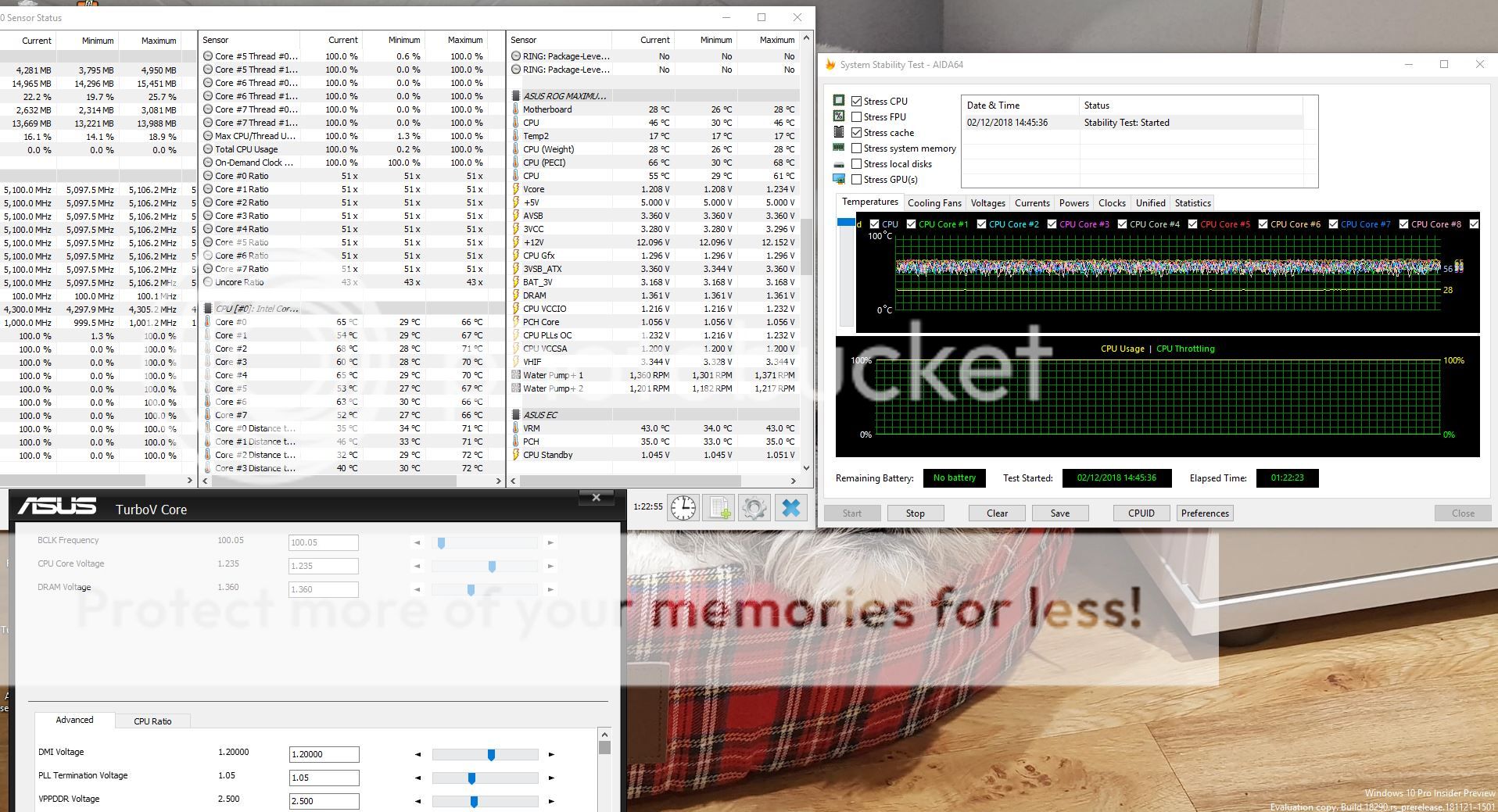
Task: Click the lightning icon of +12V sensor row
Action: (516, 242)
